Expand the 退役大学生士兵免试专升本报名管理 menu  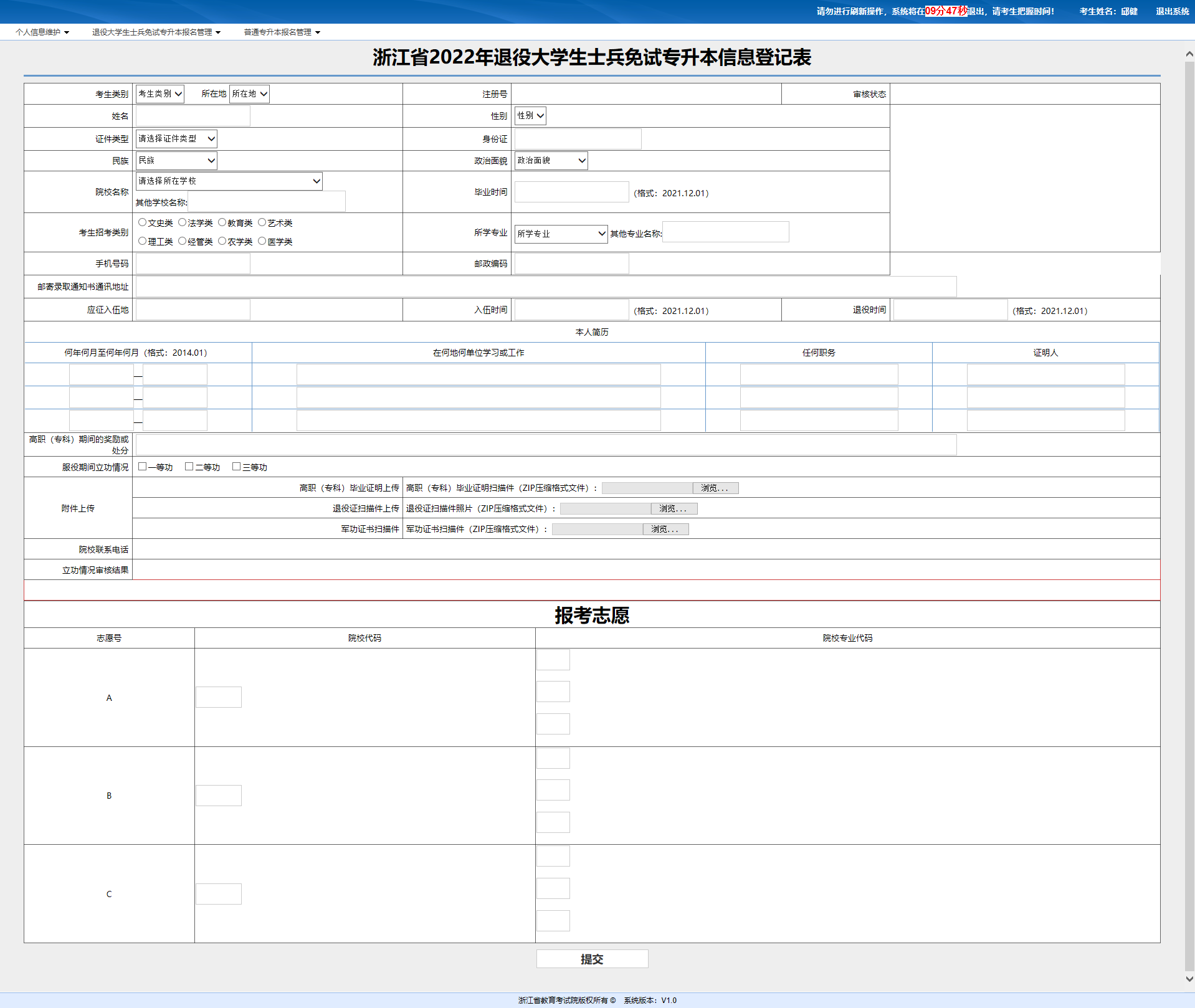coord(156,32)
